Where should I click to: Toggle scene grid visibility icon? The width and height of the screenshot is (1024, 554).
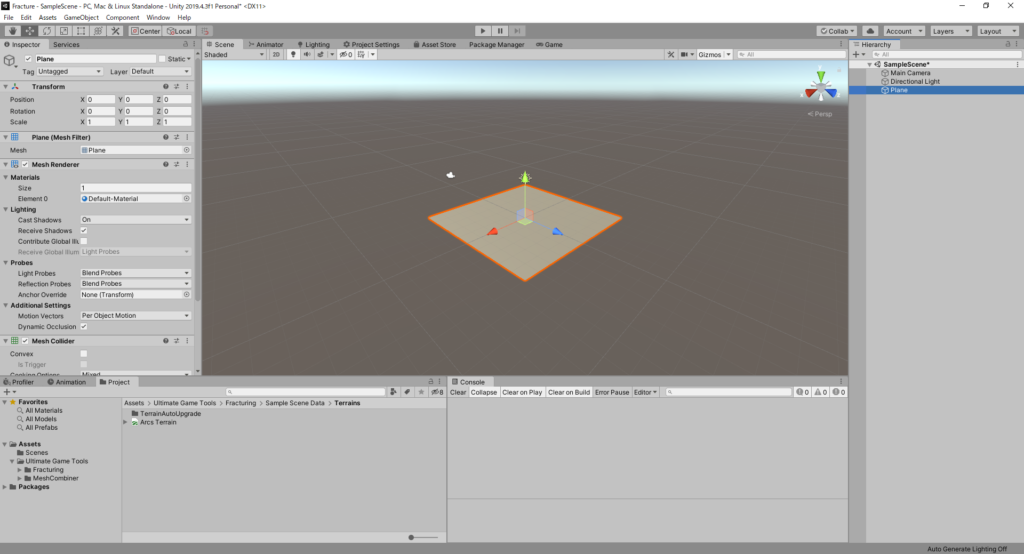click(361, 55)
